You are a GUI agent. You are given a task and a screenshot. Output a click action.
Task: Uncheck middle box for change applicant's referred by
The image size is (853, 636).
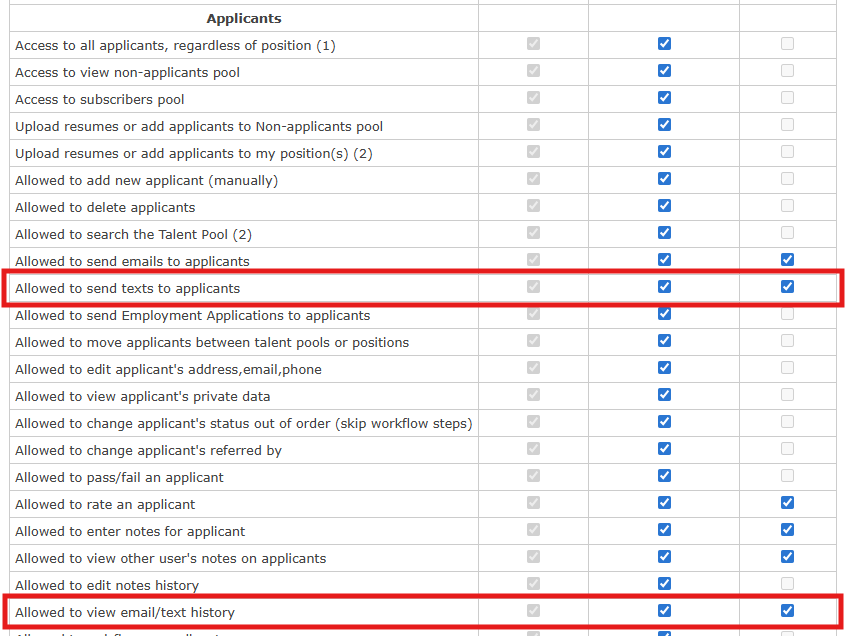(x=664, y=449)
